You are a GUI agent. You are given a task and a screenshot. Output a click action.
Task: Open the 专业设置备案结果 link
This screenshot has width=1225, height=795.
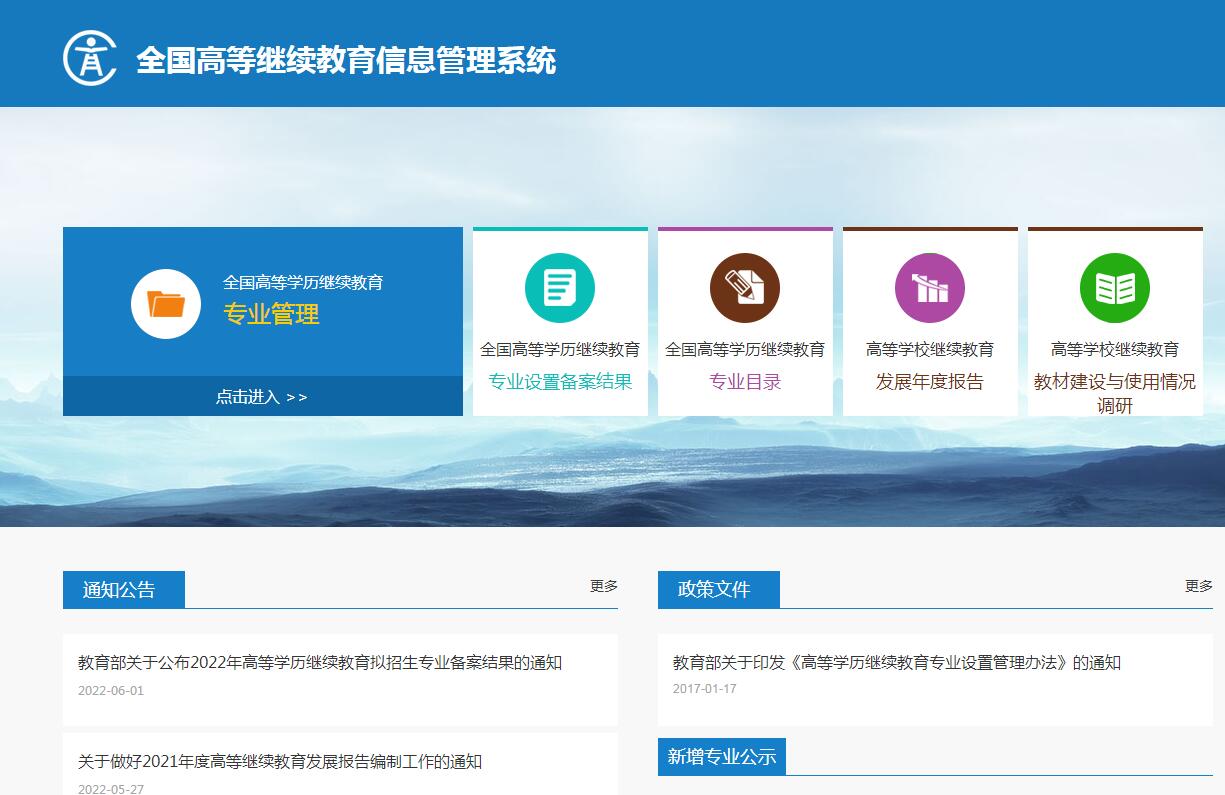click(560, 382)
